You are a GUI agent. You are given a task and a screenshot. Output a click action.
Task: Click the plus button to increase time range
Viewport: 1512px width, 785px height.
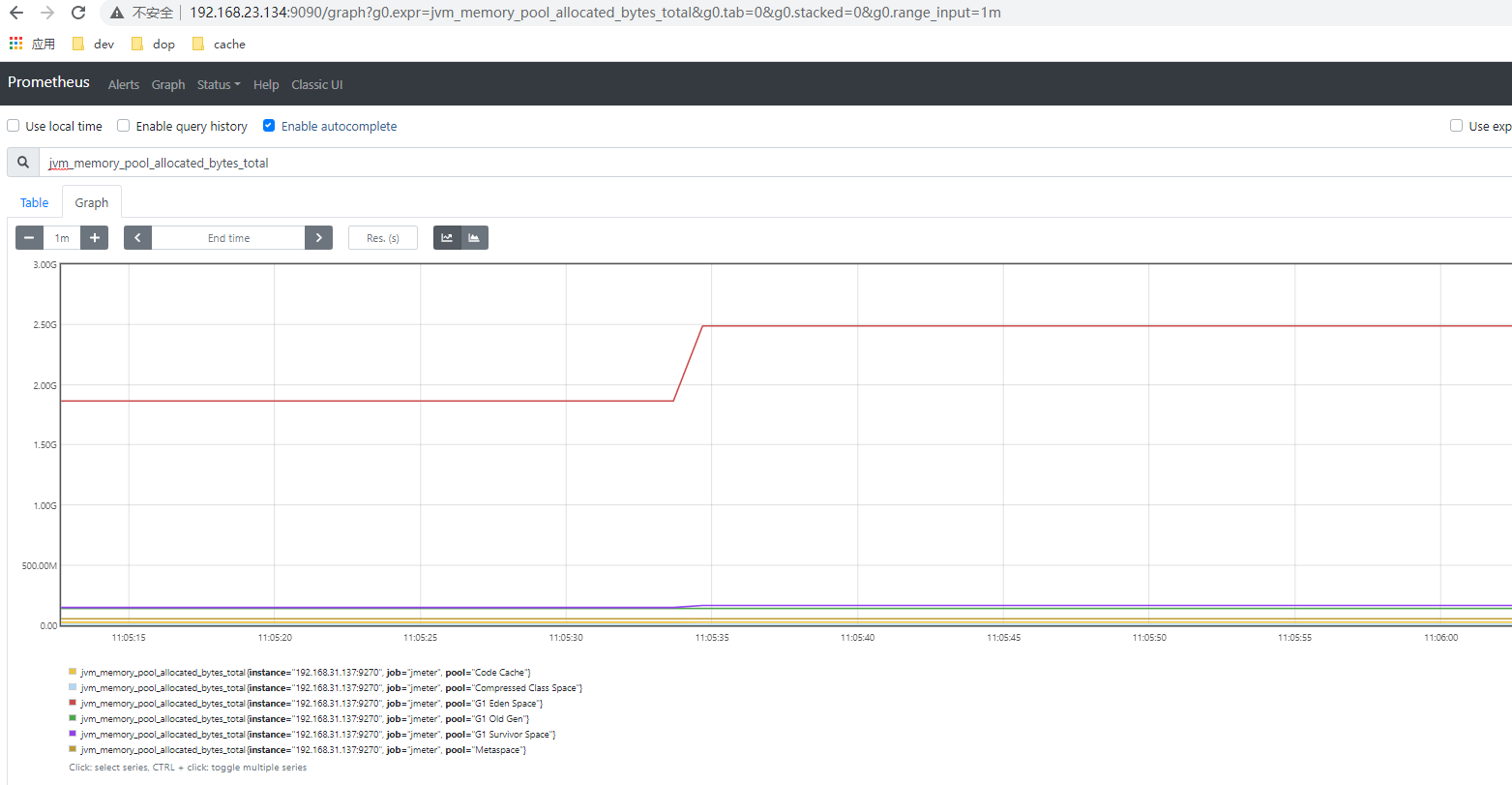click(x=94, y=237)
